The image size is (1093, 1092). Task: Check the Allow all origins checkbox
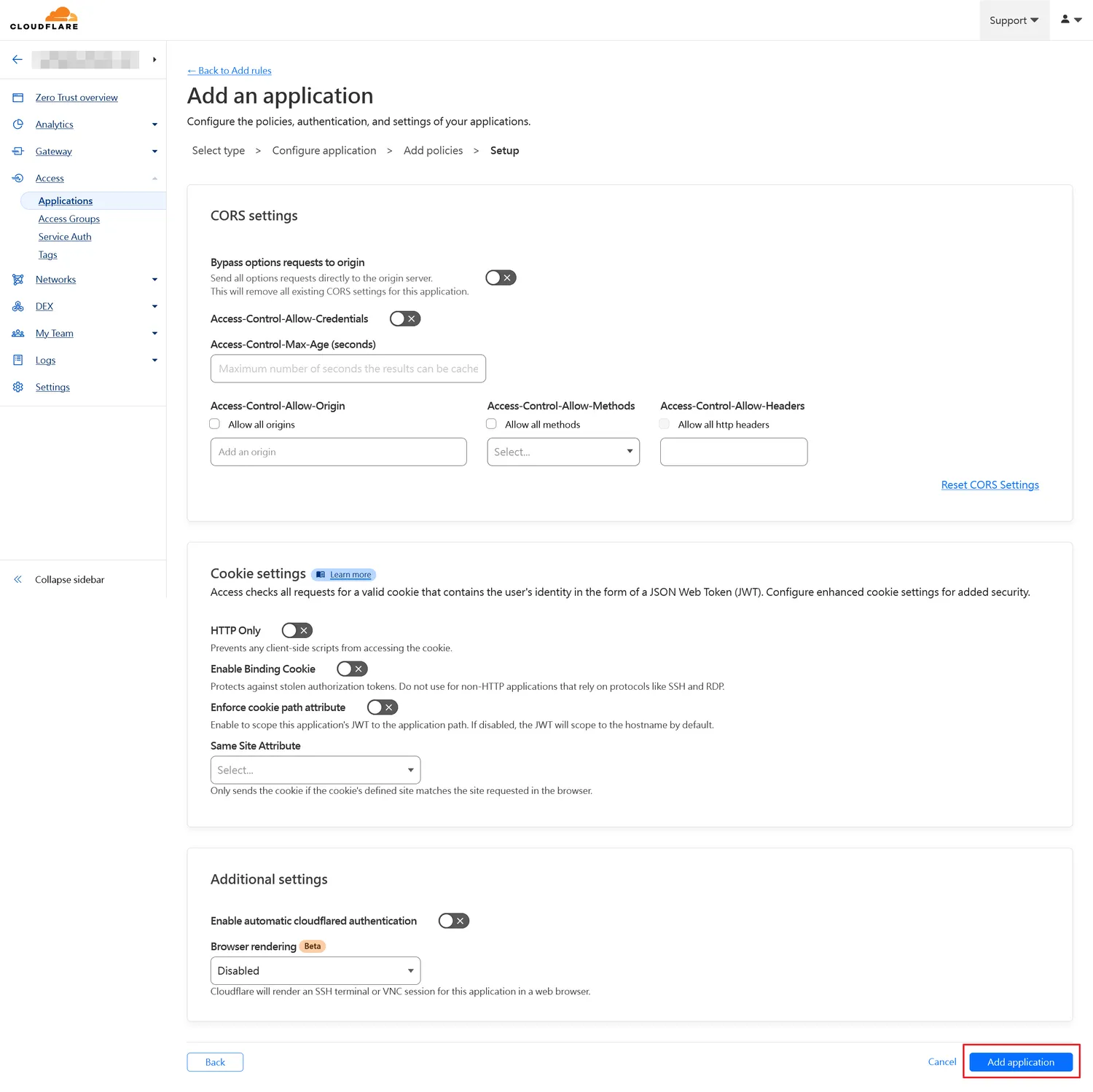click(215, 424)
